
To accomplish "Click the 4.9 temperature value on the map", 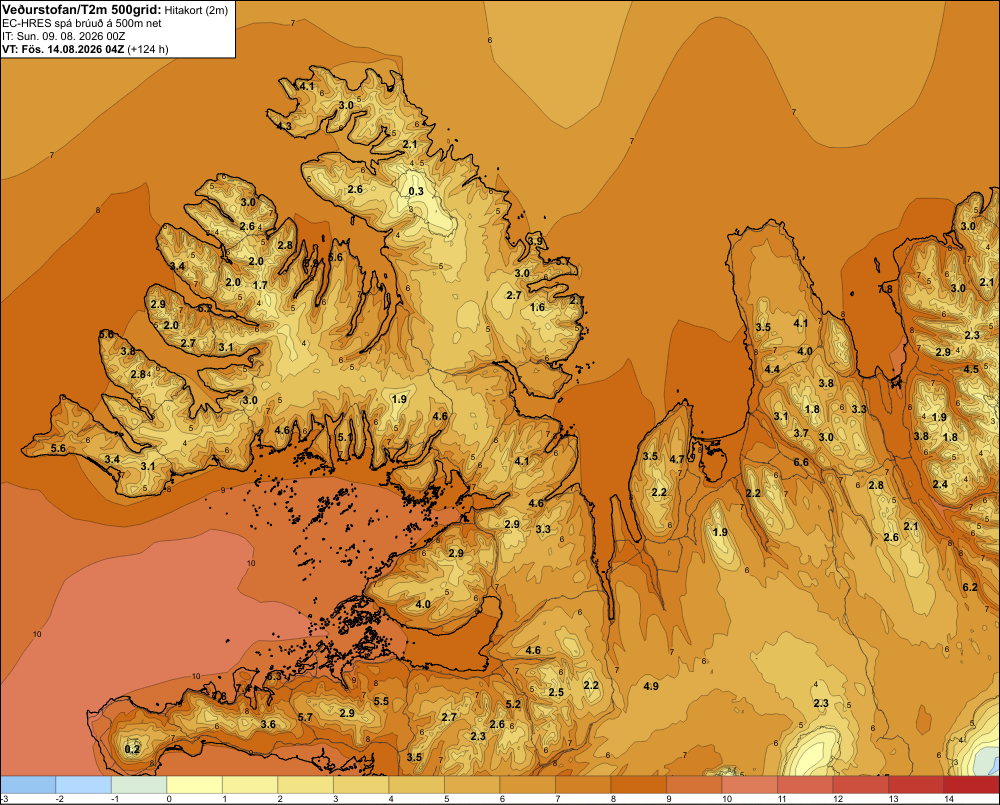I will tap(651, 686).
